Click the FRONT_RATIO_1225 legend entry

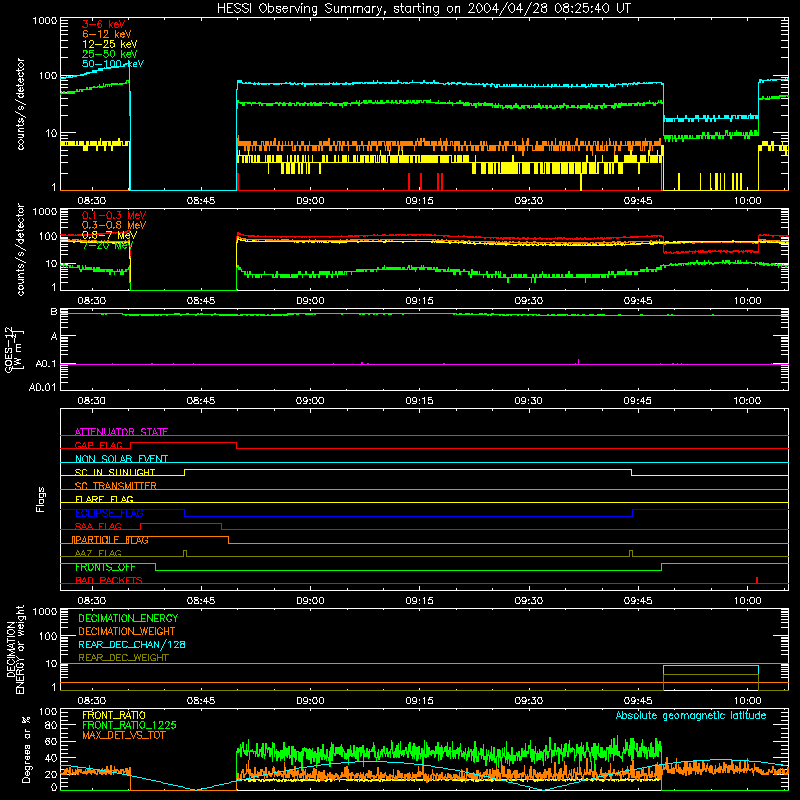130,725
